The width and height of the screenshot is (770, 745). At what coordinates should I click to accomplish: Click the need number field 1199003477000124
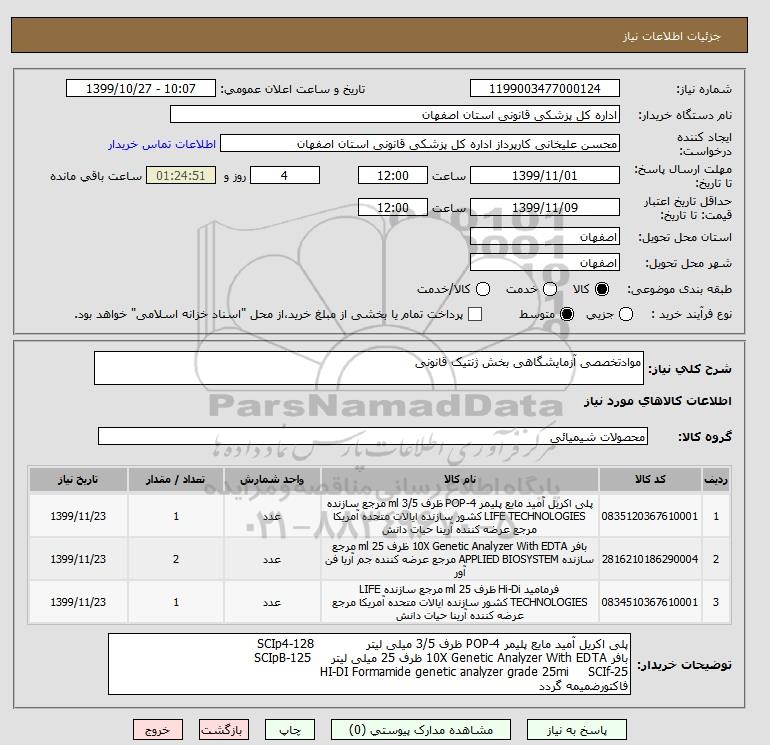pos(545,89)
